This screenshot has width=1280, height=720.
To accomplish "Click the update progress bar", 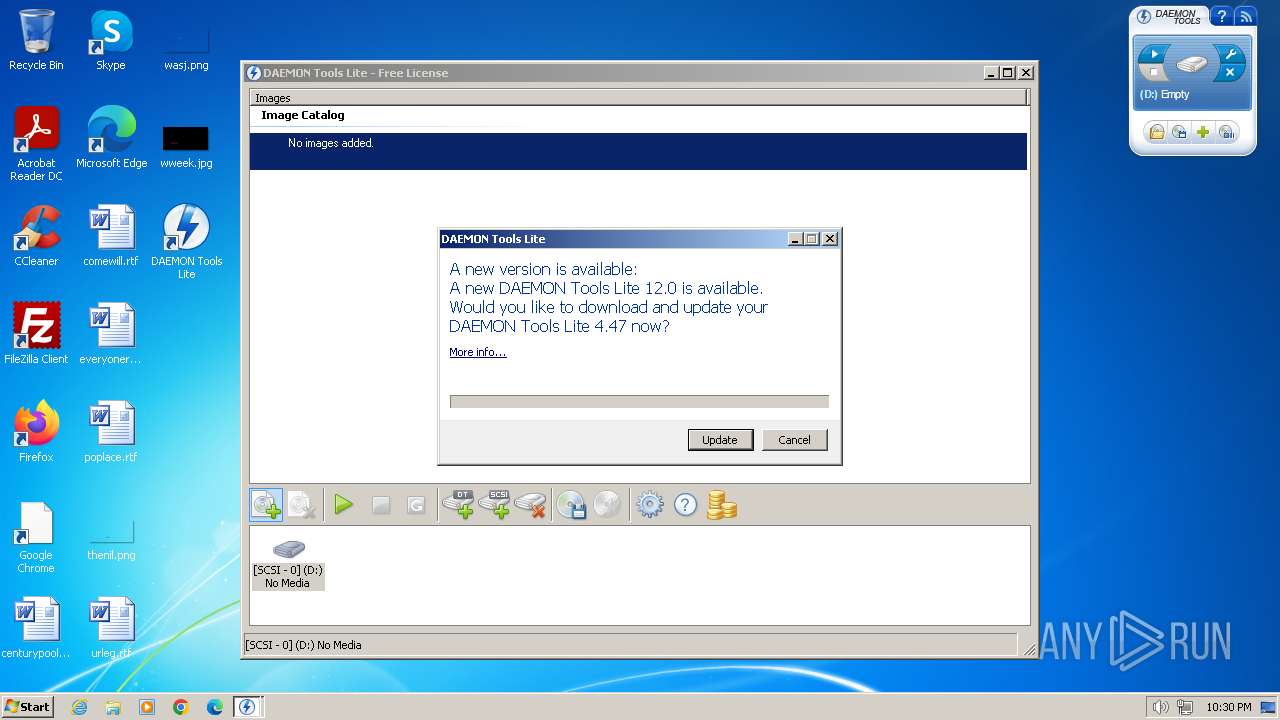I will [639, 401].
